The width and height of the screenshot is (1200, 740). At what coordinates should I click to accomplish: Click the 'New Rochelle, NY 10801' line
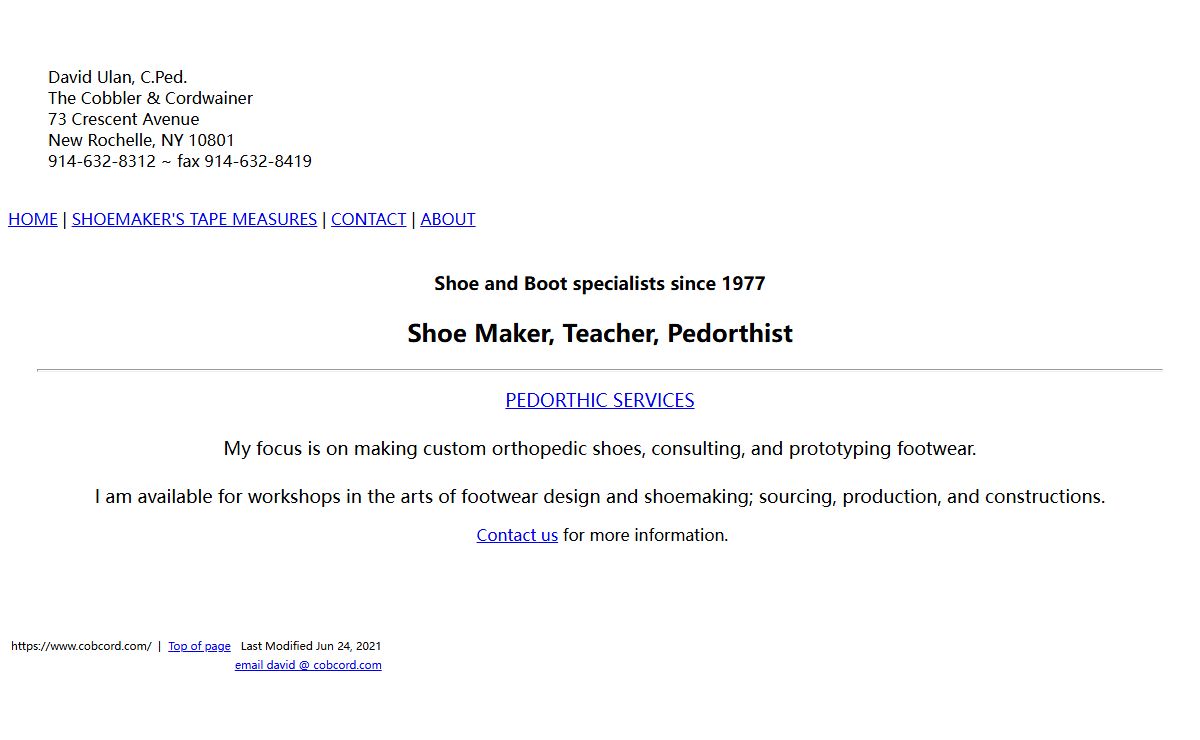[141, 140]
